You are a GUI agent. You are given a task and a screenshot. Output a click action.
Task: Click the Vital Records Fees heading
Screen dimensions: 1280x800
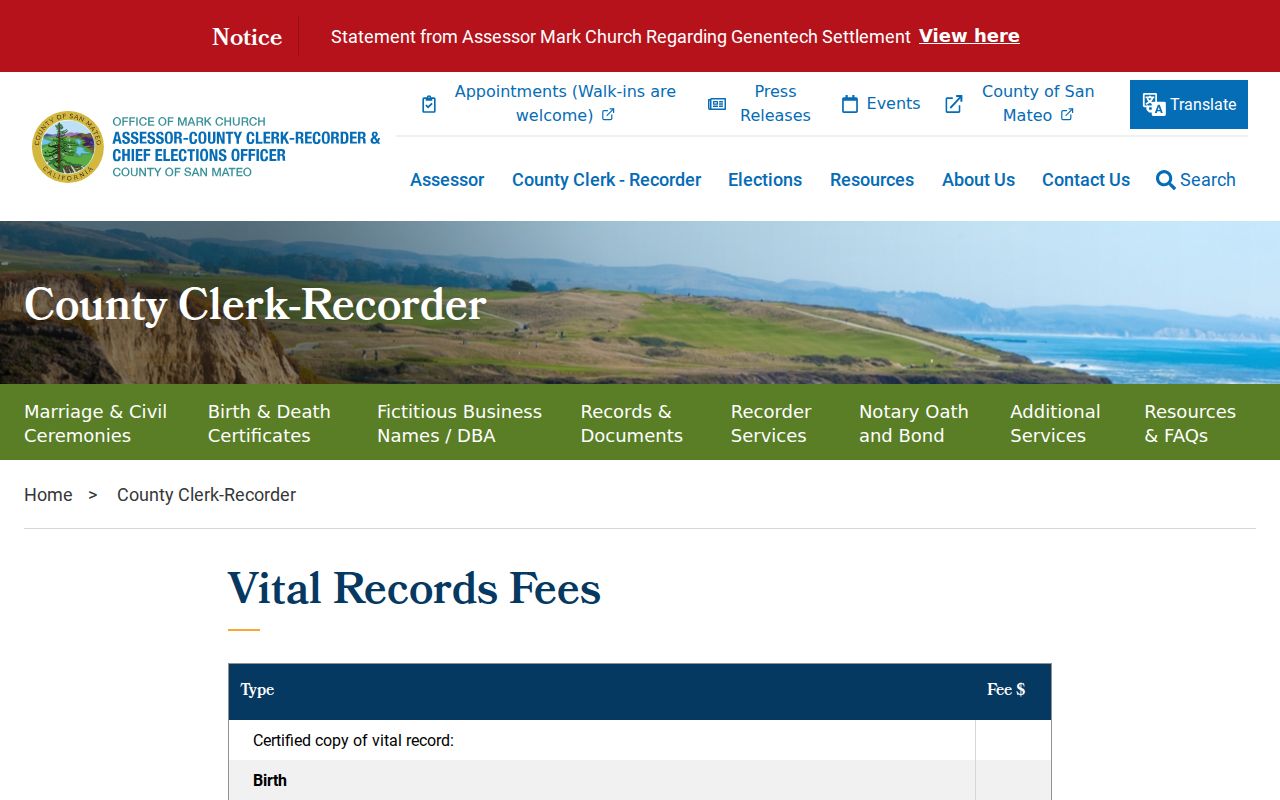[414, 588]
